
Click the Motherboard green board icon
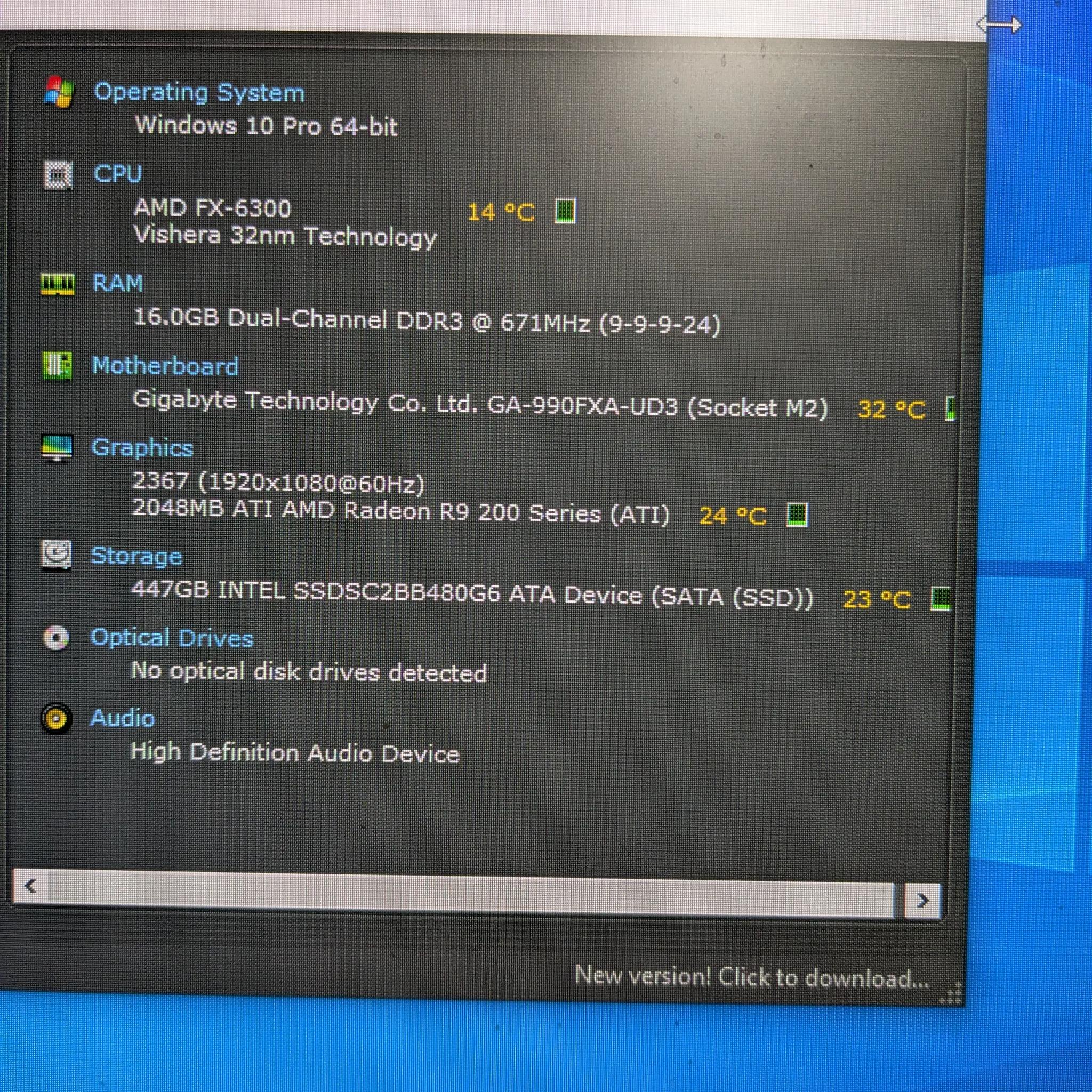[57, 366]
